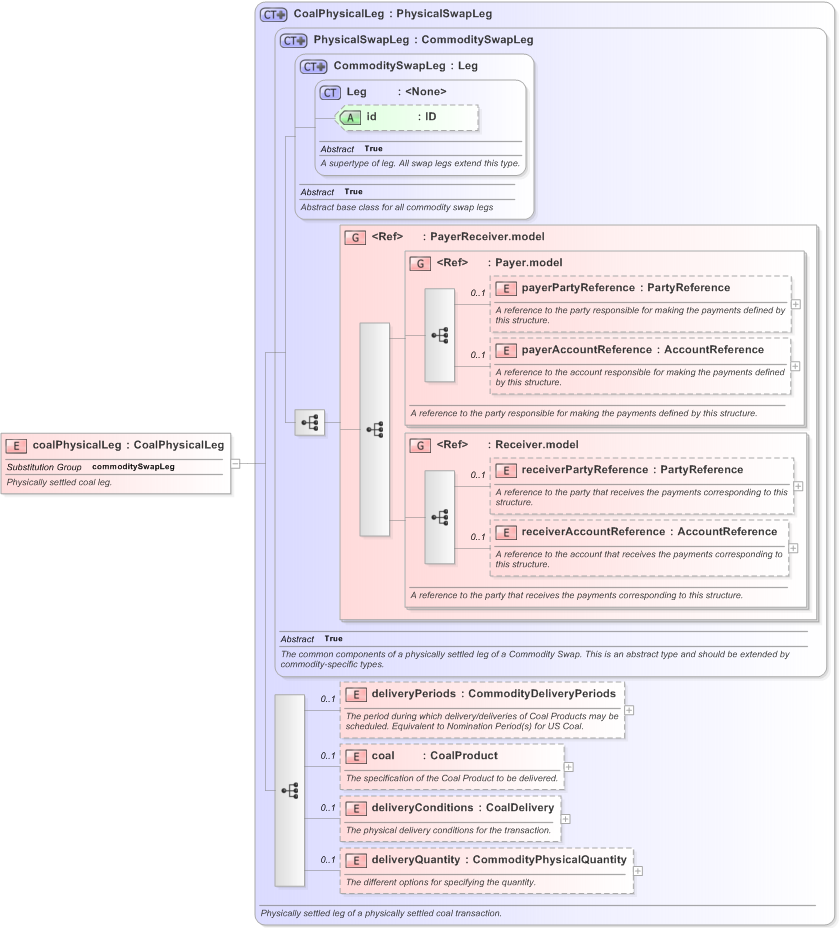Expand deliveryPeriods with its plus box
This screenshot has height=928, width=839.
(x=629, y=710)
